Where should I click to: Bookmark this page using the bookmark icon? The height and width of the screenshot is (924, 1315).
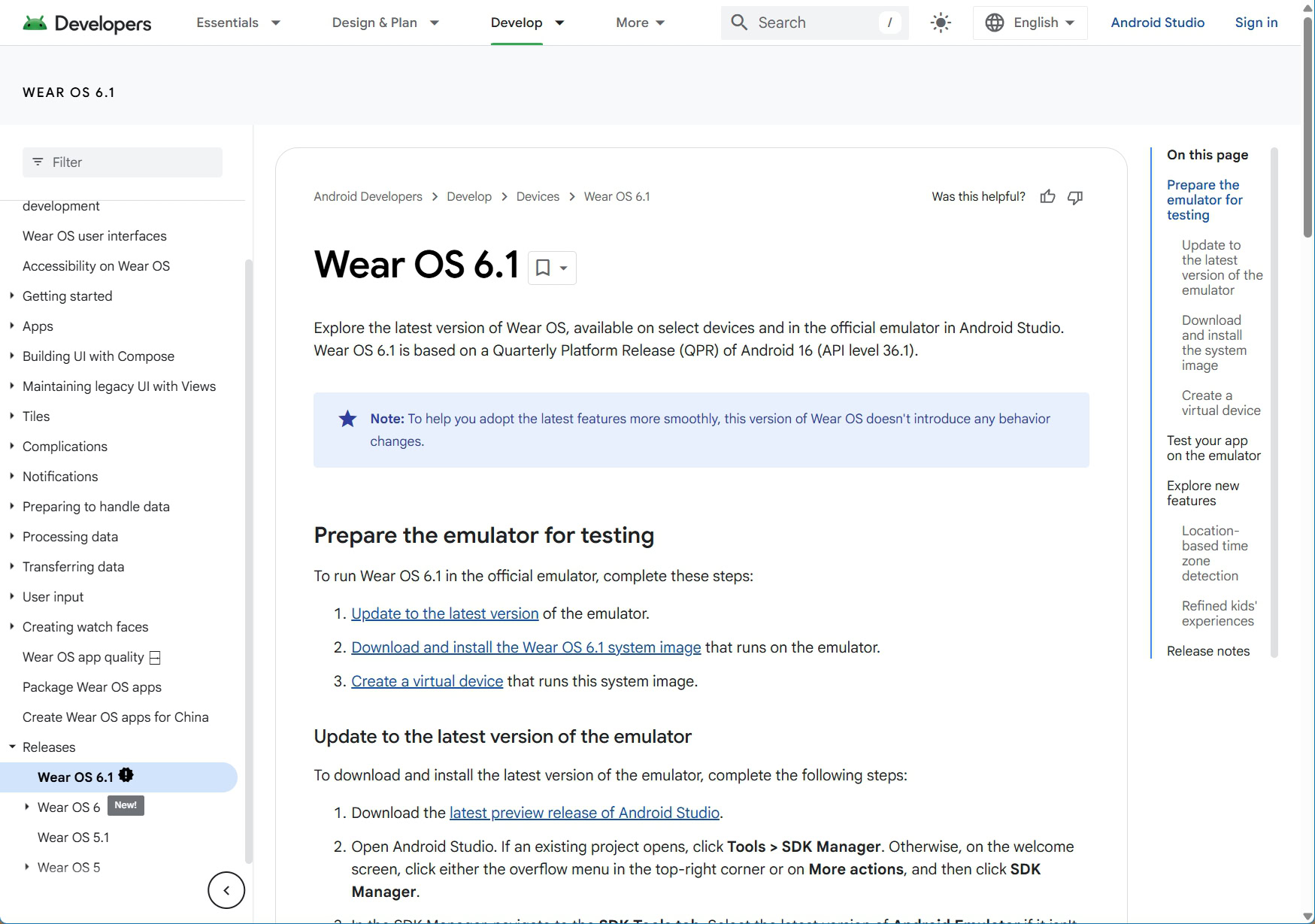coord(543,268)
